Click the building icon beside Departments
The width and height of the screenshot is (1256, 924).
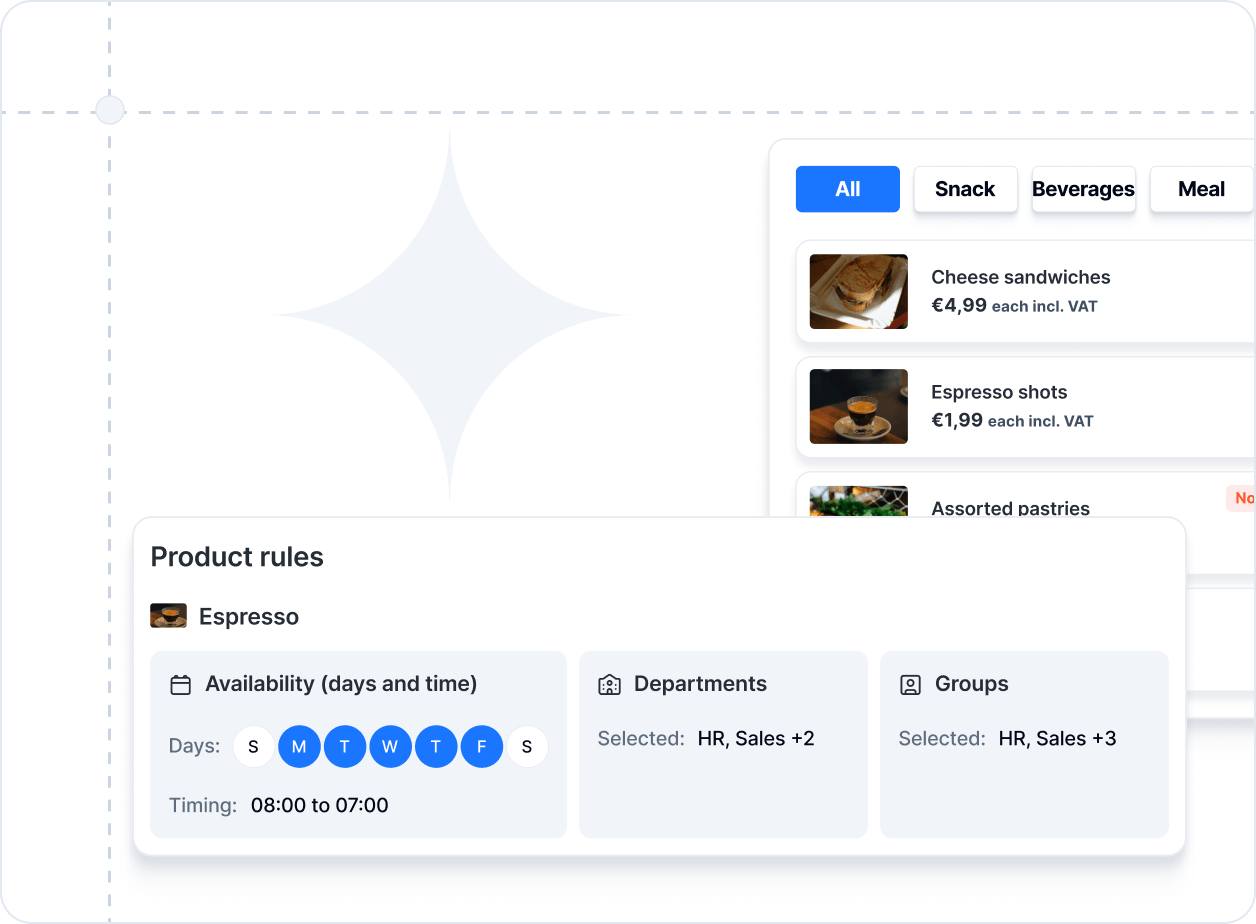(609, 685)
